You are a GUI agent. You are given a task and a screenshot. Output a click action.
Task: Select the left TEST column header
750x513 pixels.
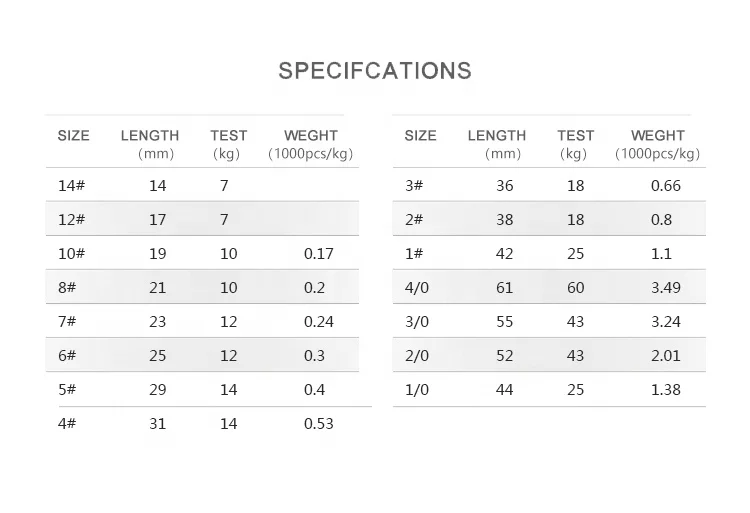(228, 144)
